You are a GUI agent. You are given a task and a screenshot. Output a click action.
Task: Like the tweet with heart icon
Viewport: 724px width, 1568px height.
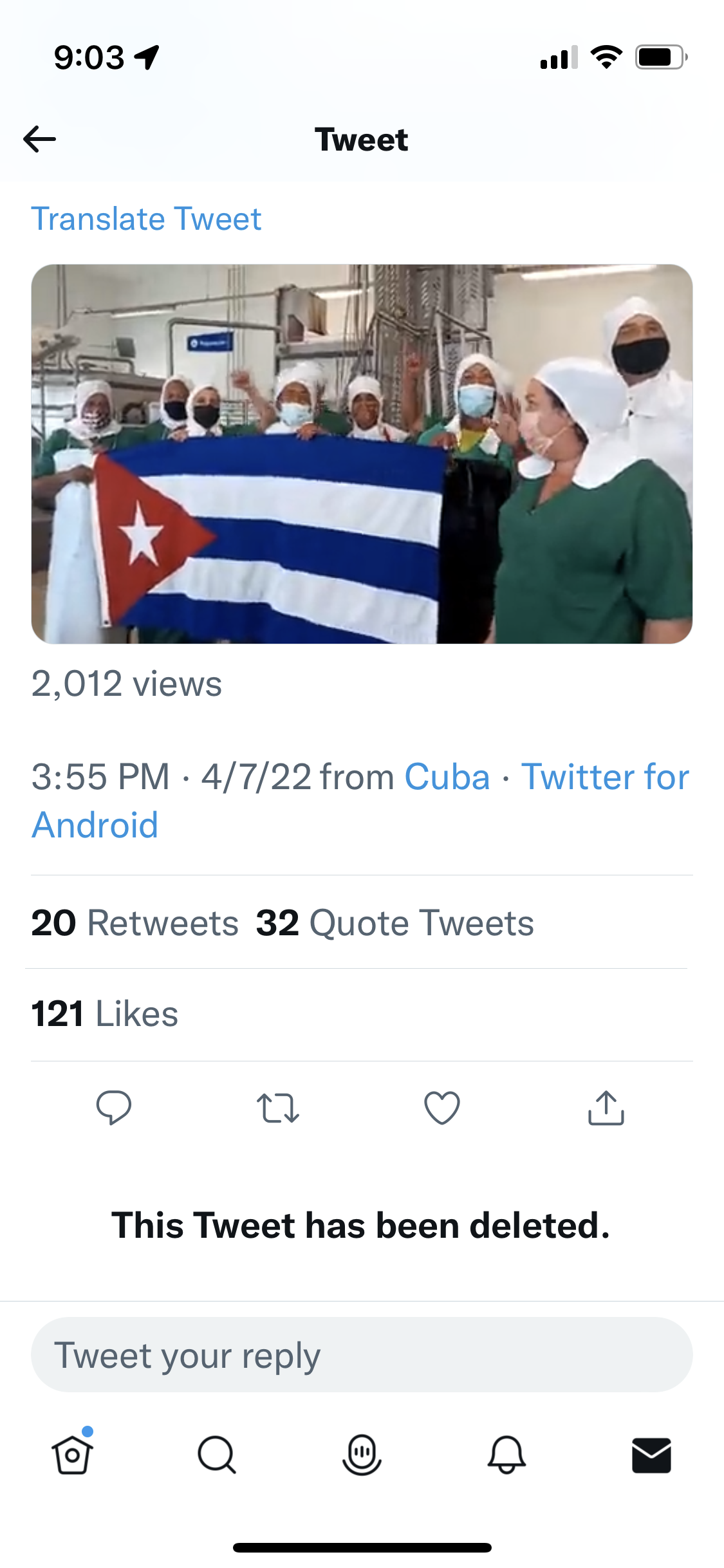tap(442, 1107)
